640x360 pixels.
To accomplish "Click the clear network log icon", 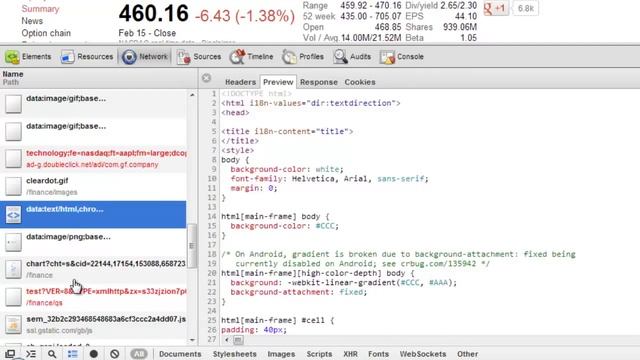I will coord(115,354).
